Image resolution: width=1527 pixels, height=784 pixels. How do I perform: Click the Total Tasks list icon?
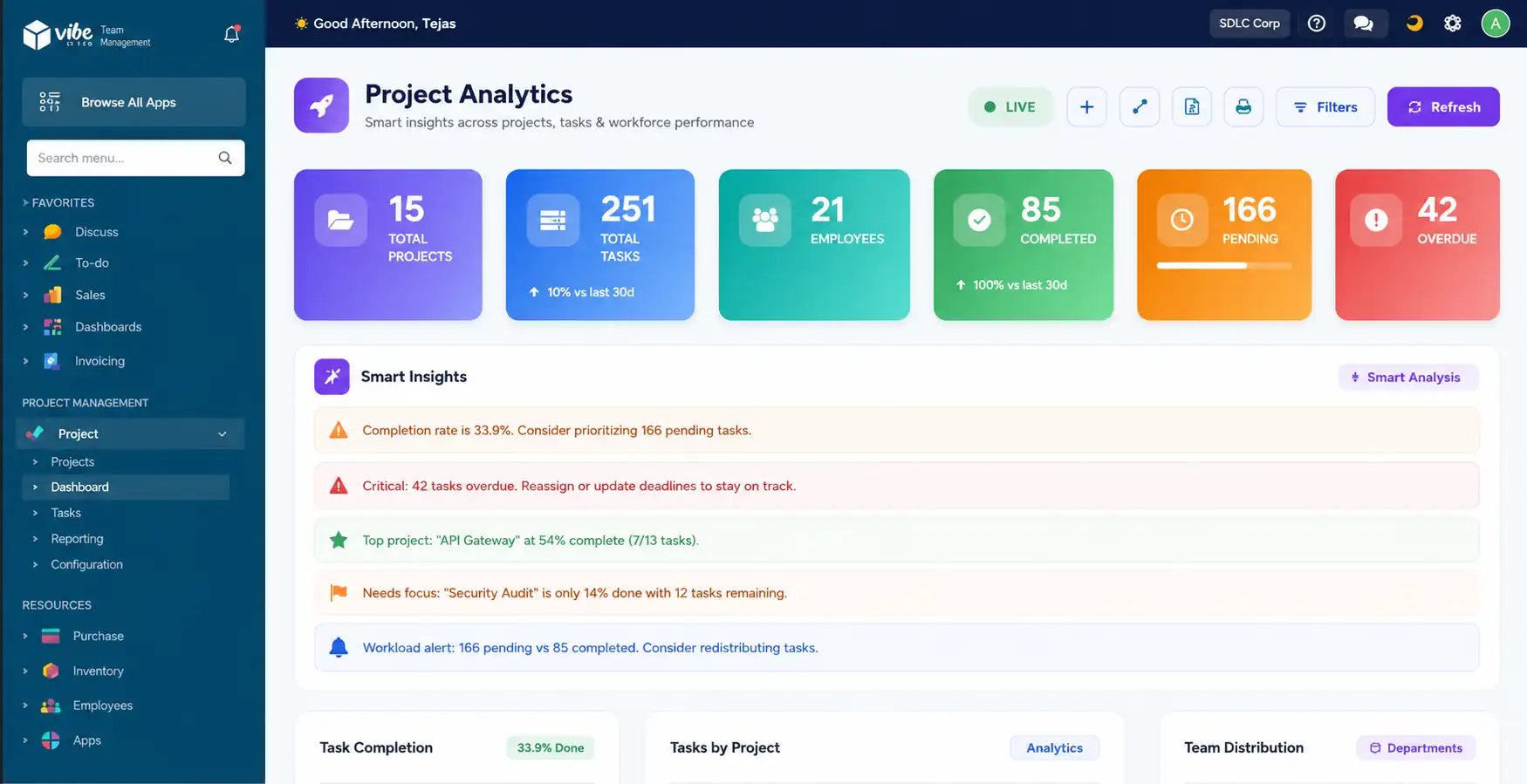click(x=553, y=220)
